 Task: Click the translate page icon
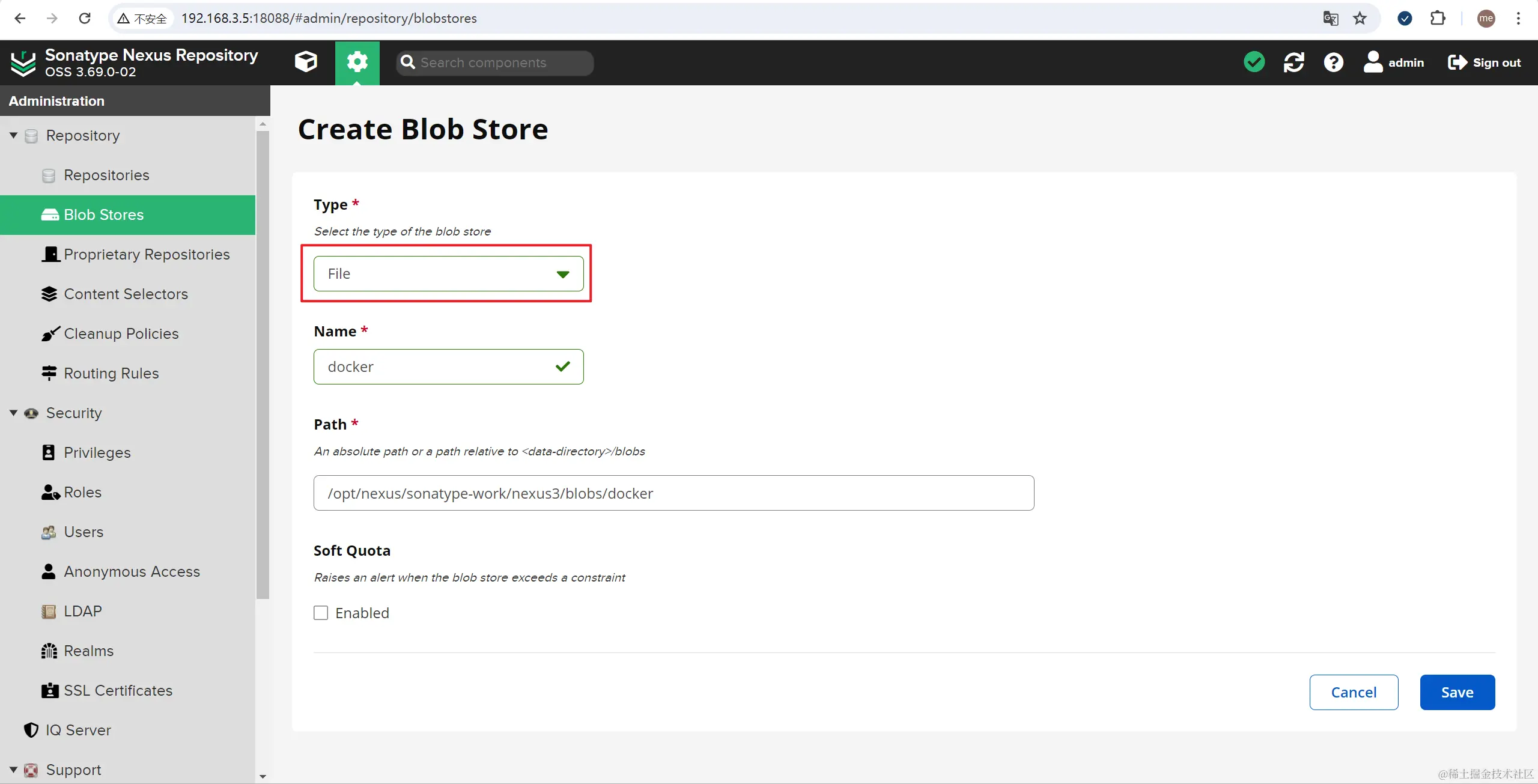pyautogui.click(x=1330, y=18)
